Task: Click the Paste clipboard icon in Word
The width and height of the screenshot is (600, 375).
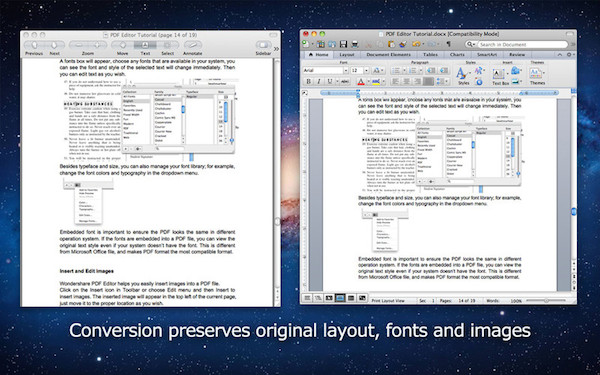Action: point(391,44)
